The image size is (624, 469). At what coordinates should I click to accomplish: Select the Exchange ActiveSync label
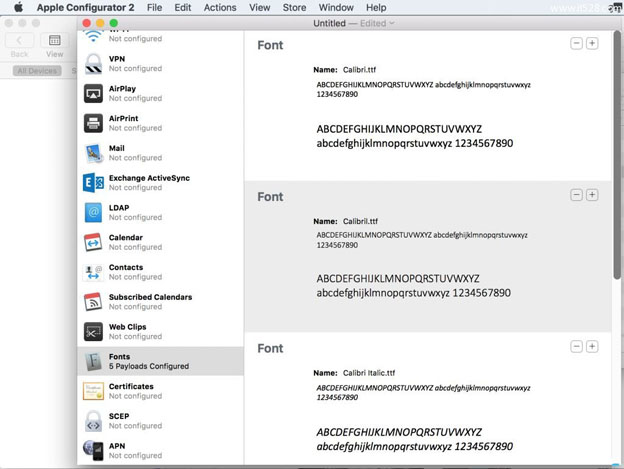coord(149,178)
